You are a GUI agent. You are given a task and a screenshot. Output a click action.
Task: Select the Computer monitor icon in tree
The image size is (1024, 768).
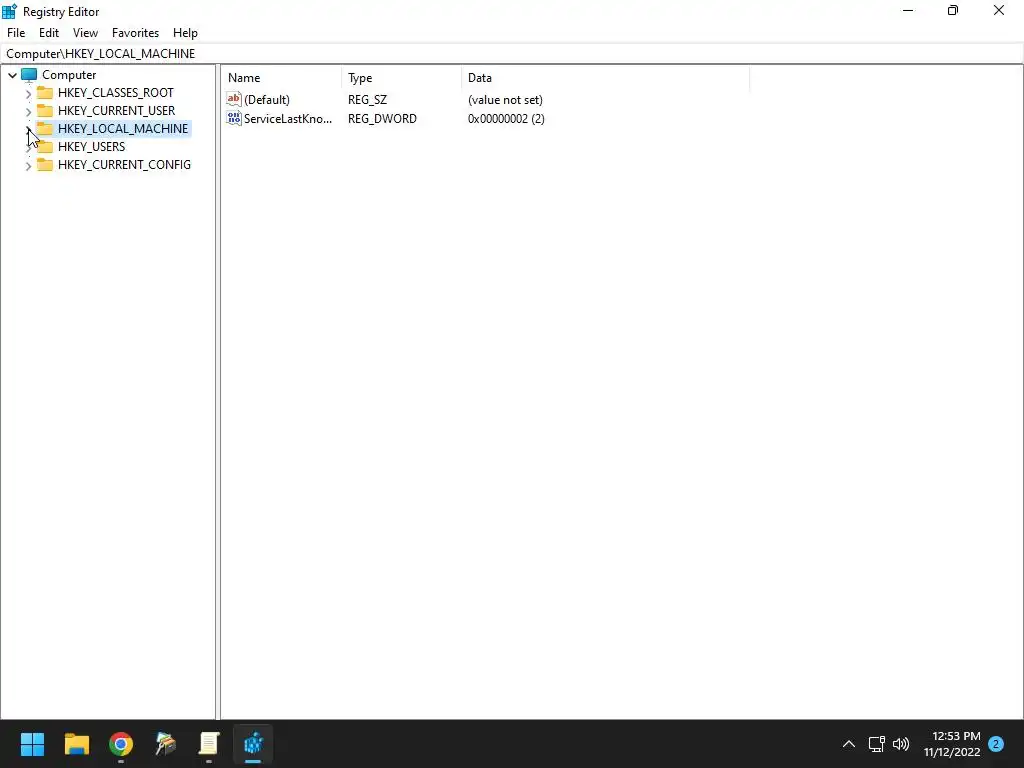[29, 75]
